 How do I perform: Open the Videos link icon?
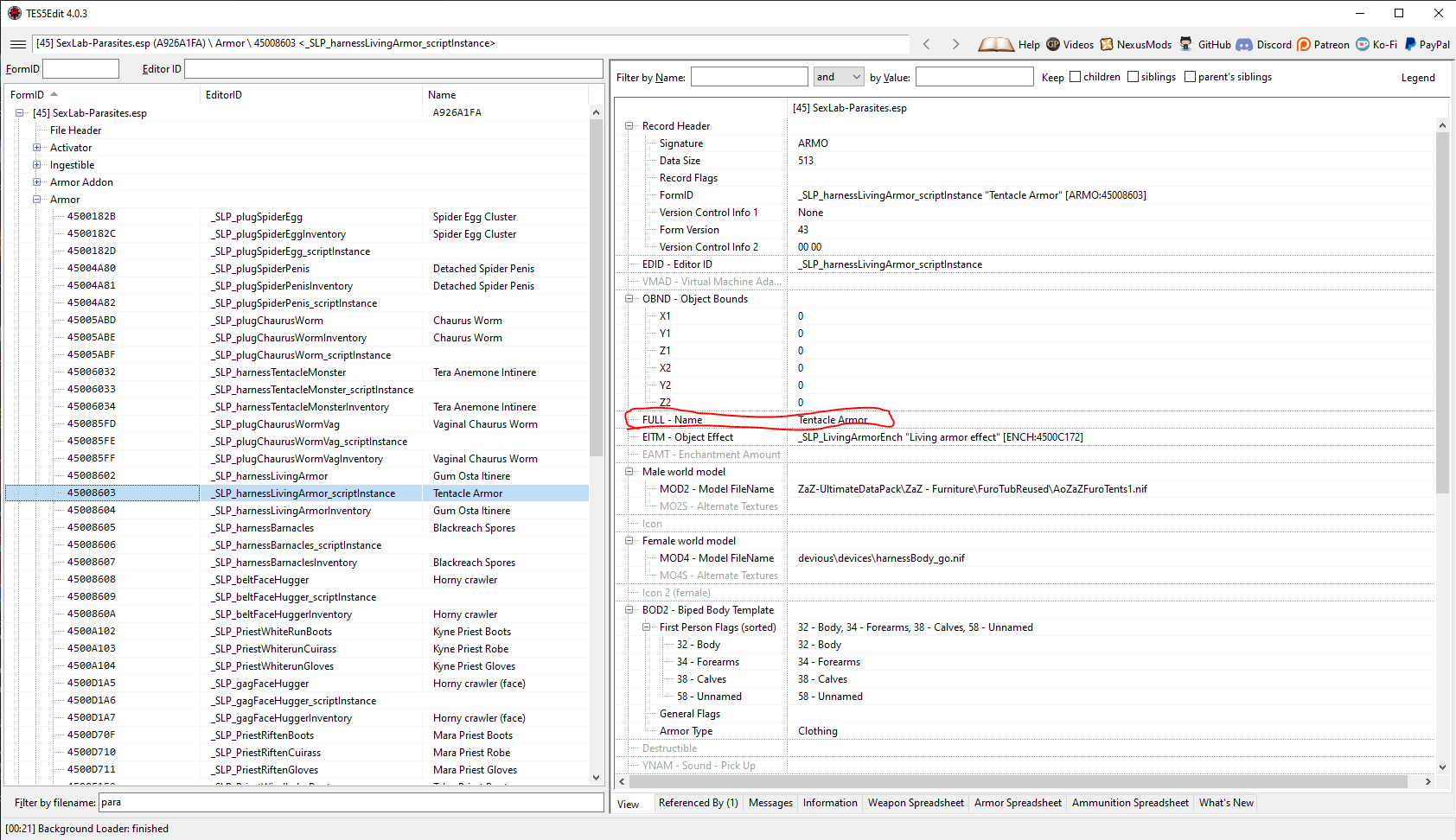pyautogui.click(x=1053, y=44)
